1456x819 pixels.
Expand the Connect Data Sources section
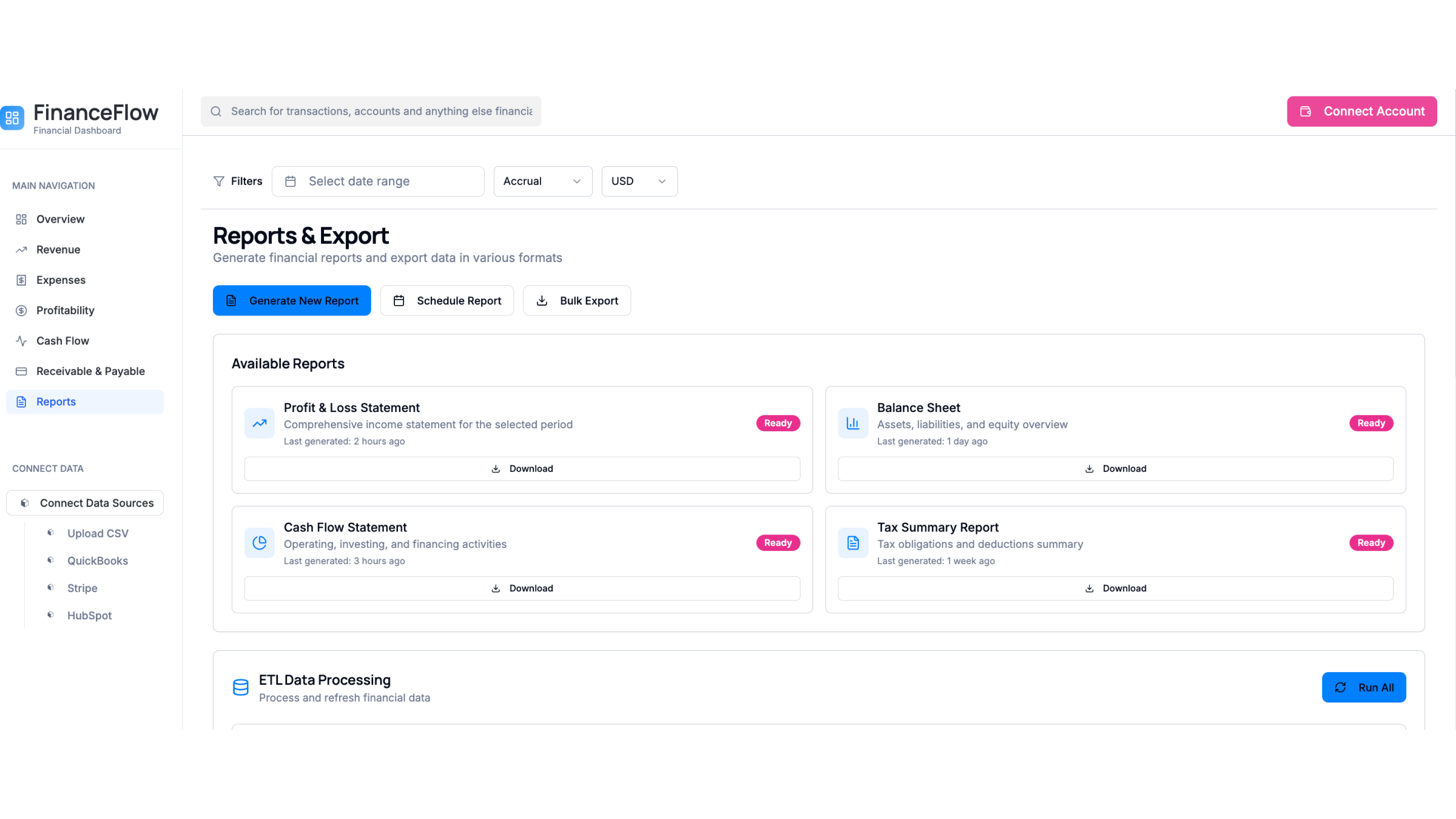[x=85, y=503]
